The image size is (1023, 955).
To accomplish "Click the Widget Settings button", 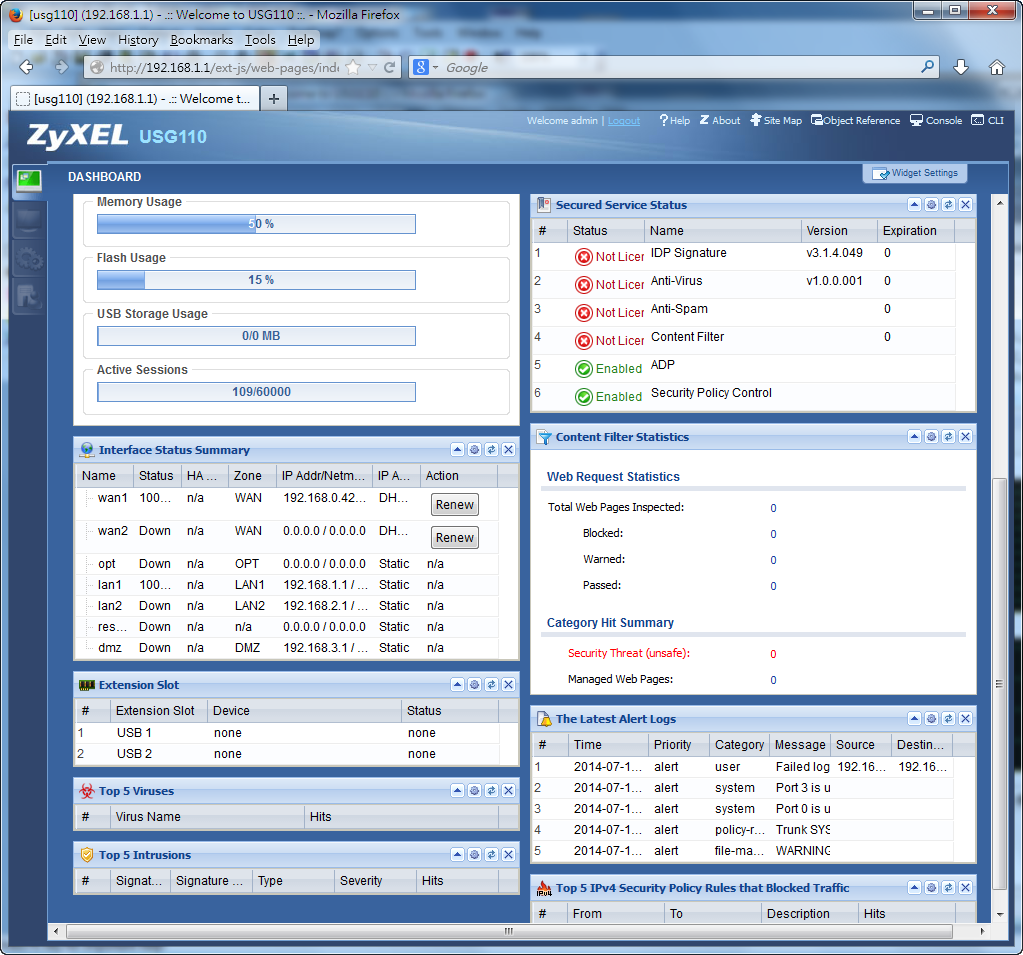I will [915, 173].
